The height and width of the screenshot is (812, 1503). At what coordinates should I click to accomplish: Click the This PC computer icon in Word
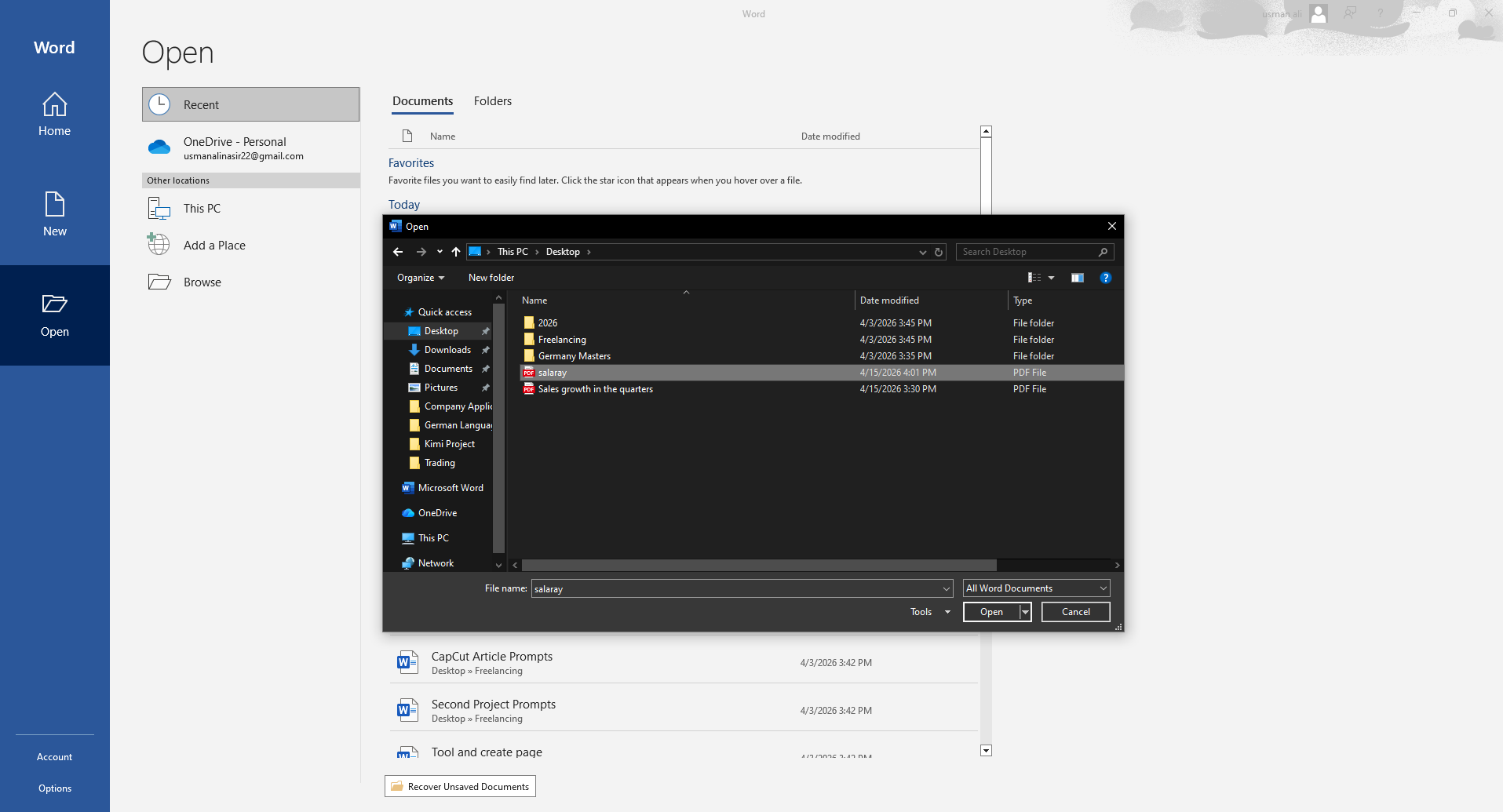coord(159,209)
